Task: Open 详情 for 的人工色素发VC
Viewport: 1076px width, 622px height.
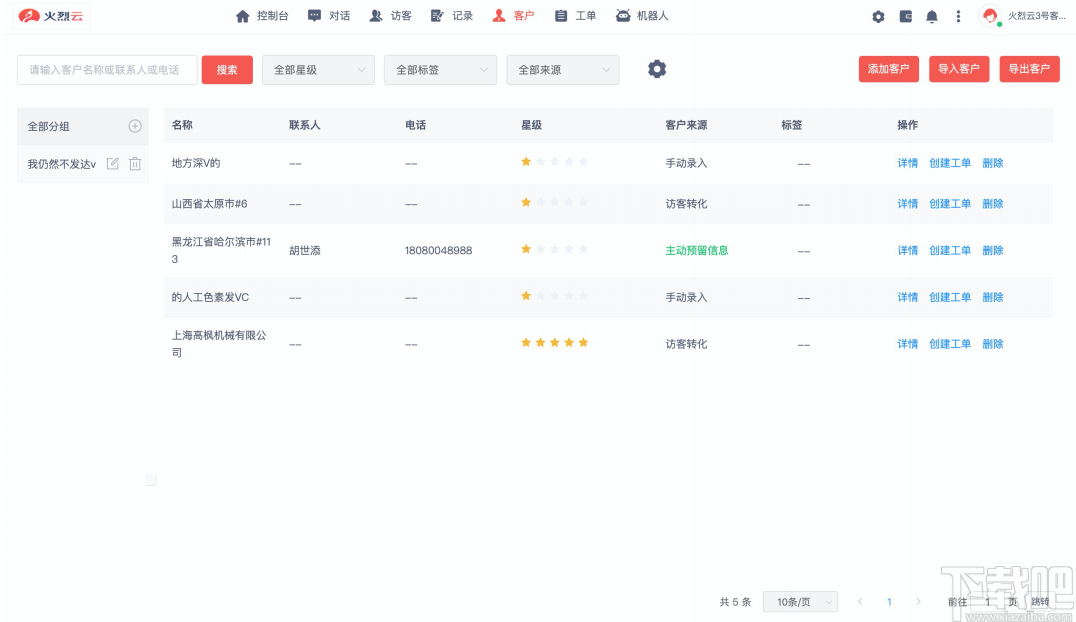Action: coord(907,297)
